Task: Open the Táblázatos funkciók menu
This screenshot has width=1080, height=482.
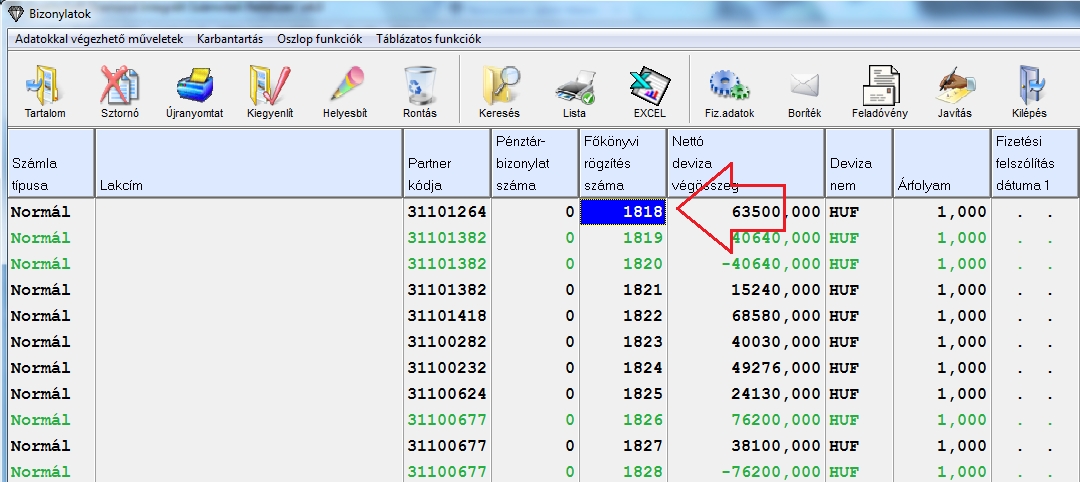Action: (x=428, y=39)
